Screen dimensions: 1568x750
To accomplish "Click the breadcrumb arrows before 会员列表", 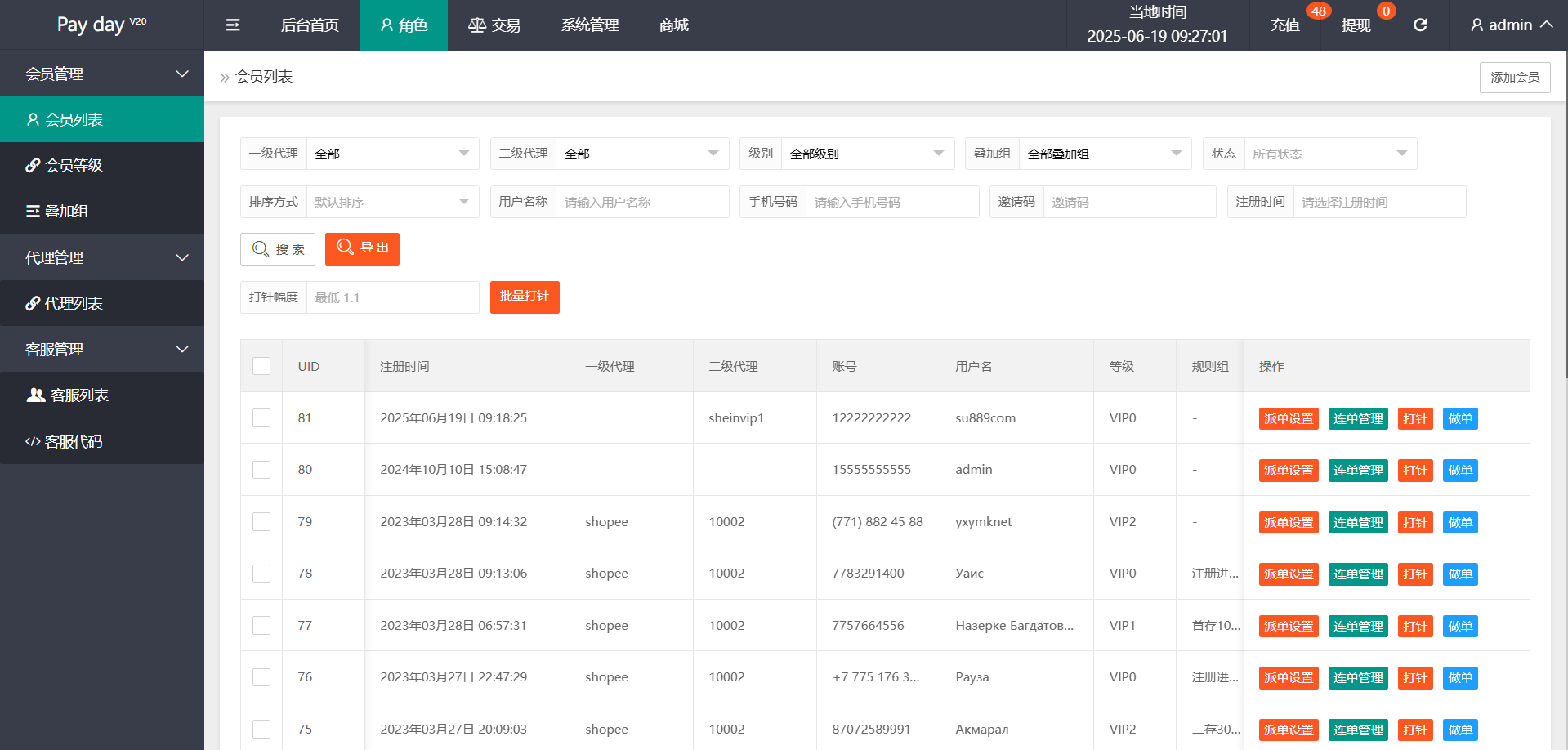I will click(x=225, y=77).
